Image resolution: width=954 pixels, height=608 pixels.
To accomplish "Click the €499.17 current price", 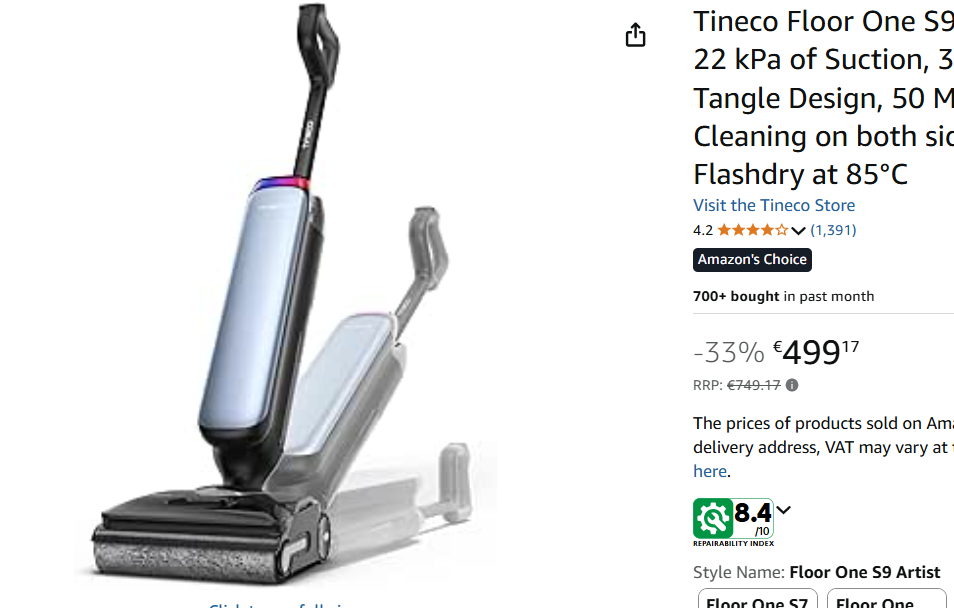I will pos(816,352).
